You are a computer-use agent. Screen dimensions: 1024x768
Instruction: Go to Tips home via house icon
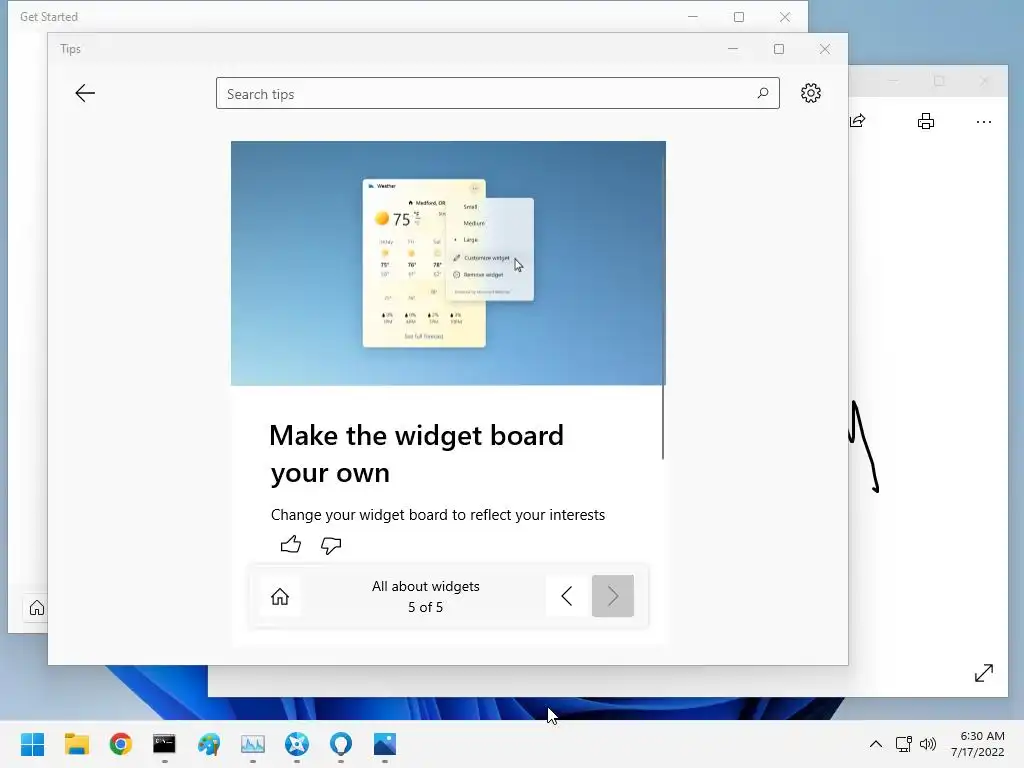280,596
